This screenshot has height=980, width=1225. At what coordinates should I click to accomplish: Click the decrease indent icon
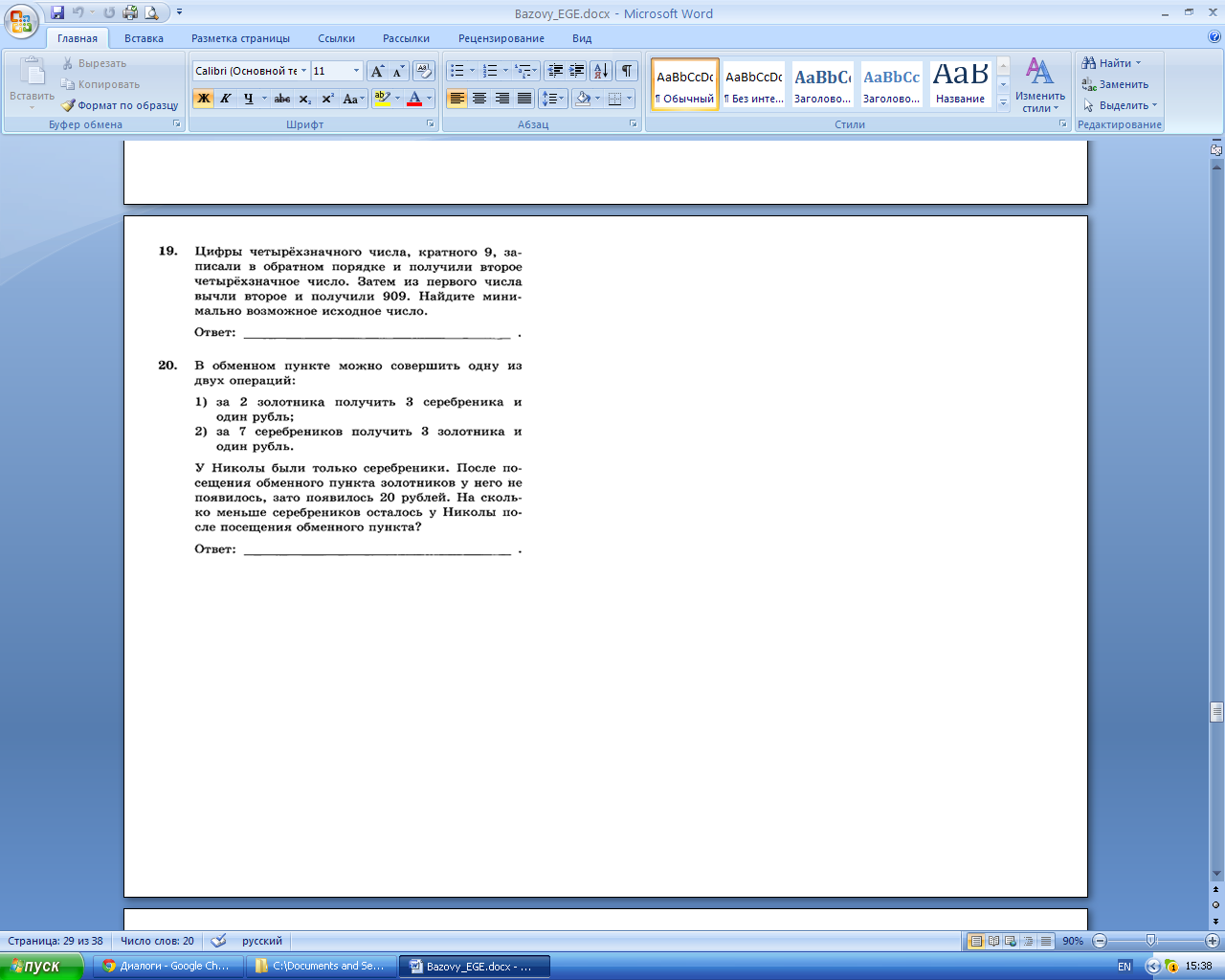(555, 71)
